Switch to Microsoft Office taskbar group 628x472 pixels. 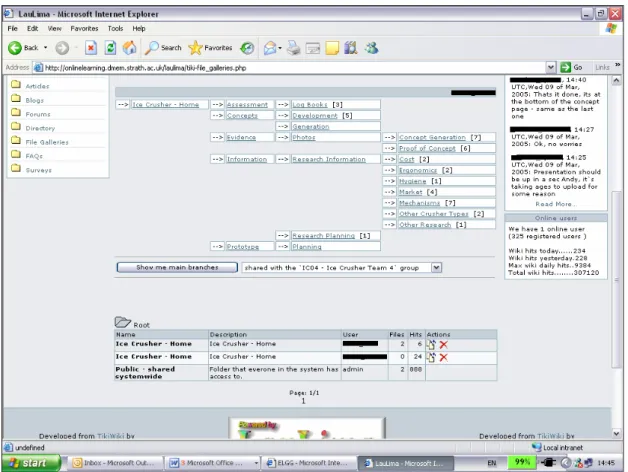[213, 463]
